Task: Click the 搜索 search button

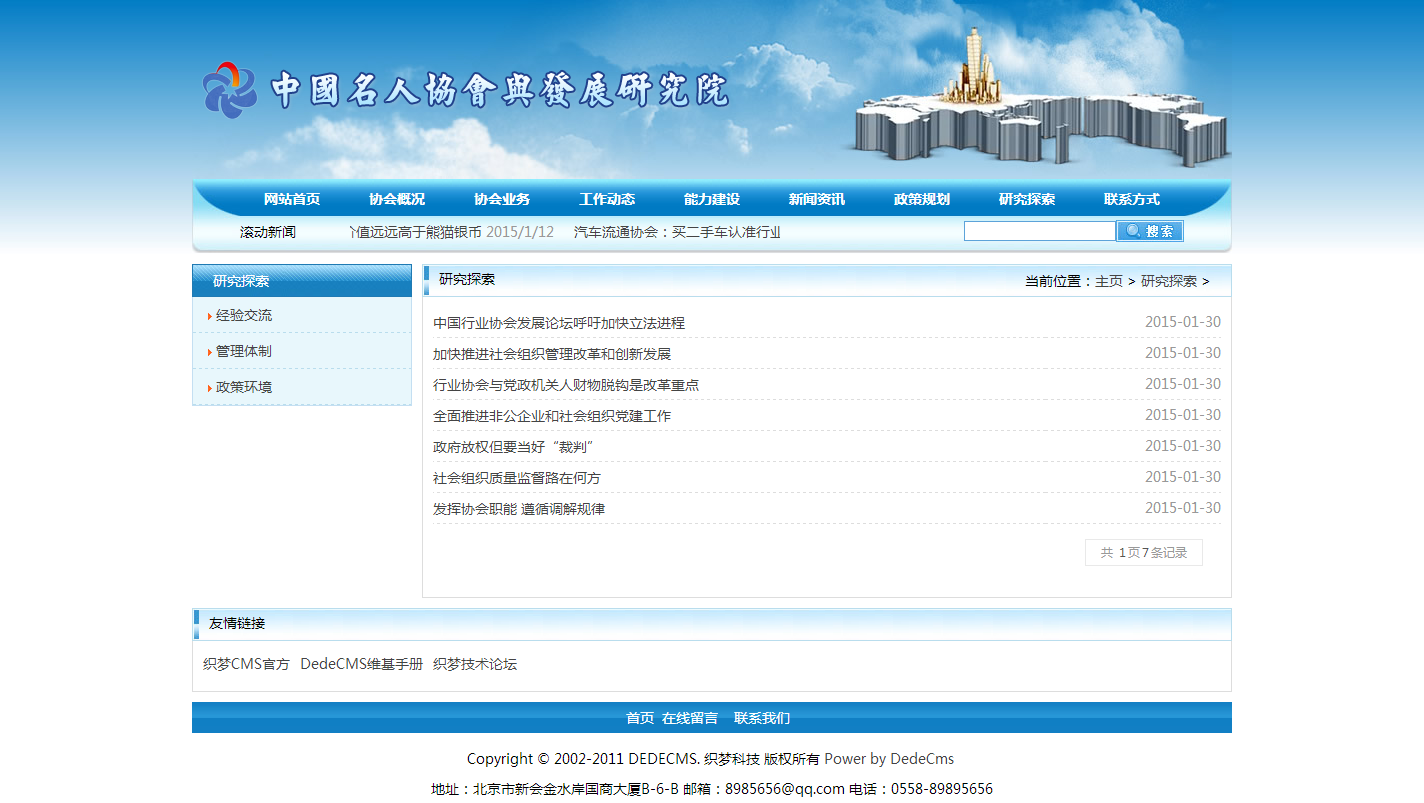Action: click(1149, 231)
